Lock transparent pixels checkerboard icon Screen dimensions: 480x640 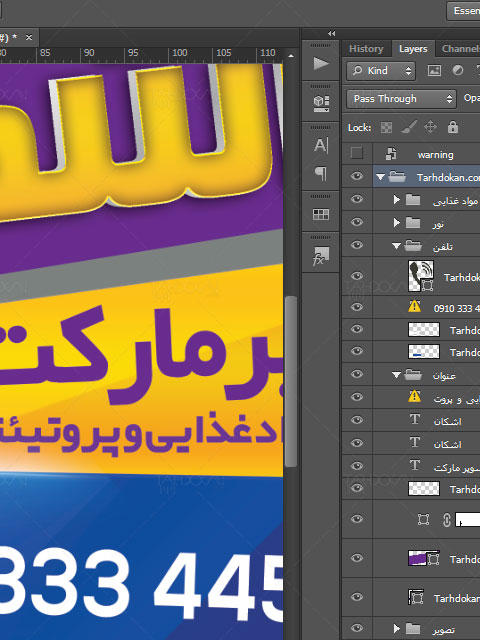[x=386, y=127]
